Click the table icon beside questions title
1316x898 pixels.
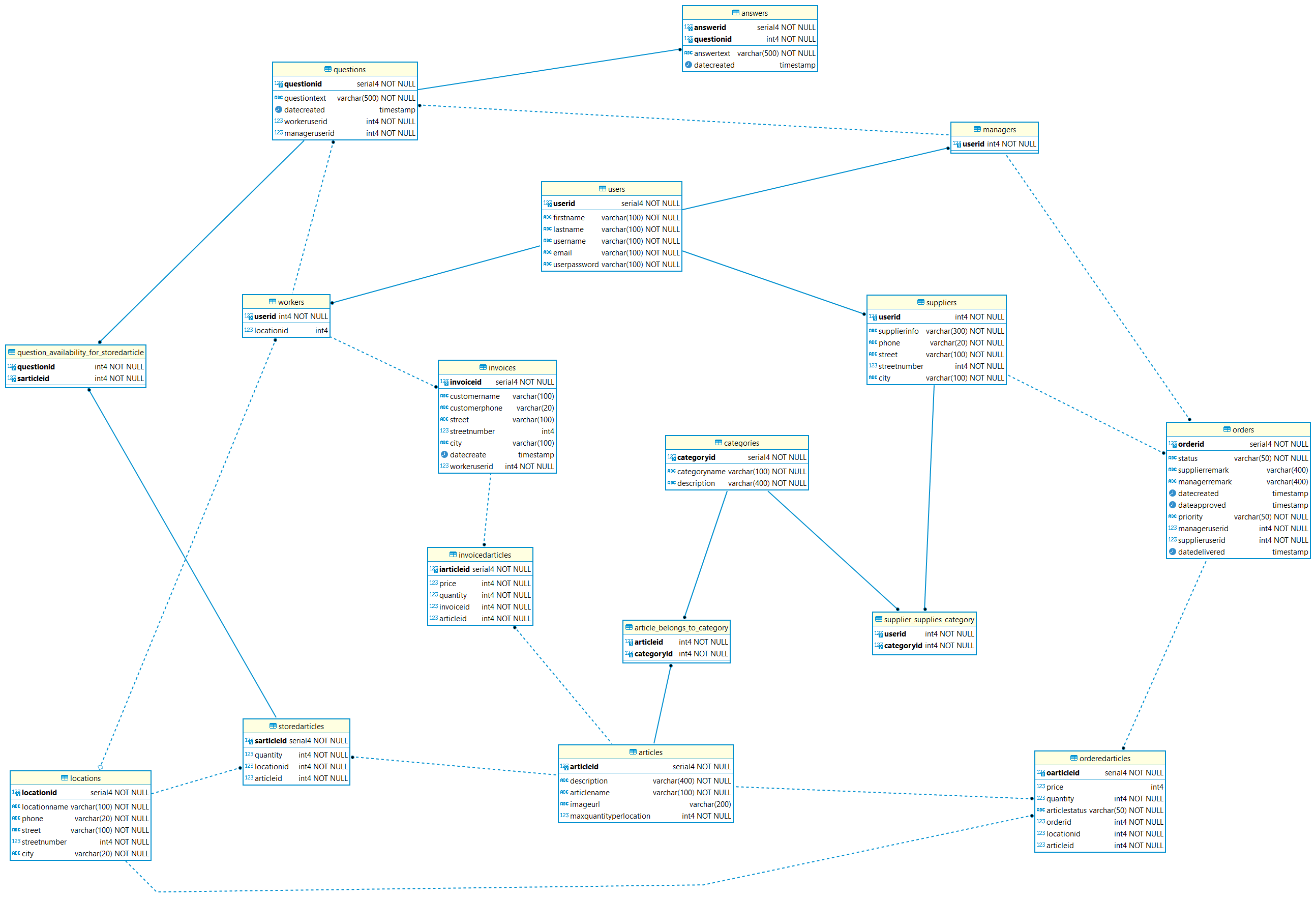327,69
